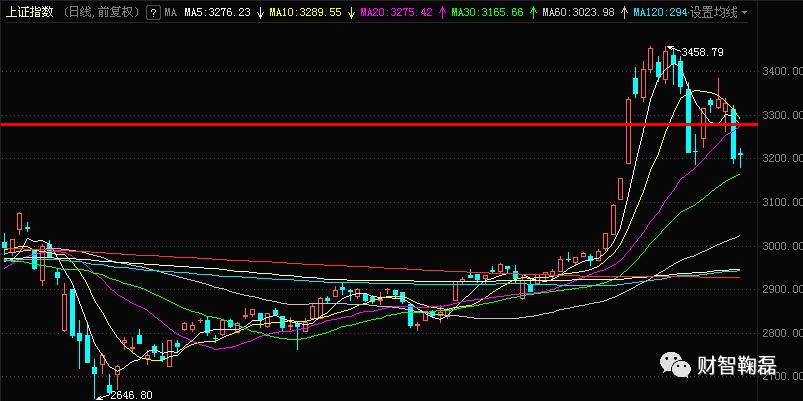This screenshot has width=803, height=401.
Task: Click the MA10 yellow down arrow indicator
Action: (351, 13)
